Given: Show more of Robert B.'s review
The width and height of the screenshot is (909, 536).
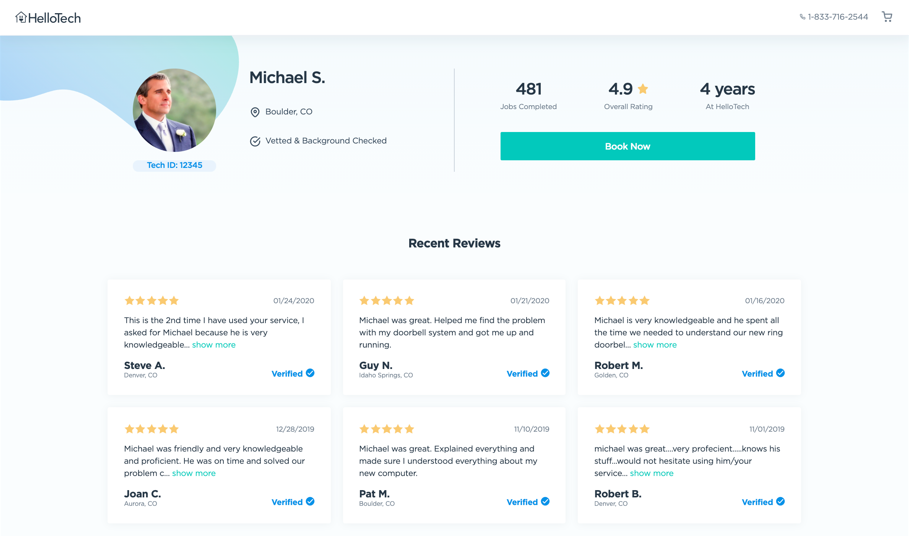Looking at the screenshot, I should 652,473.
